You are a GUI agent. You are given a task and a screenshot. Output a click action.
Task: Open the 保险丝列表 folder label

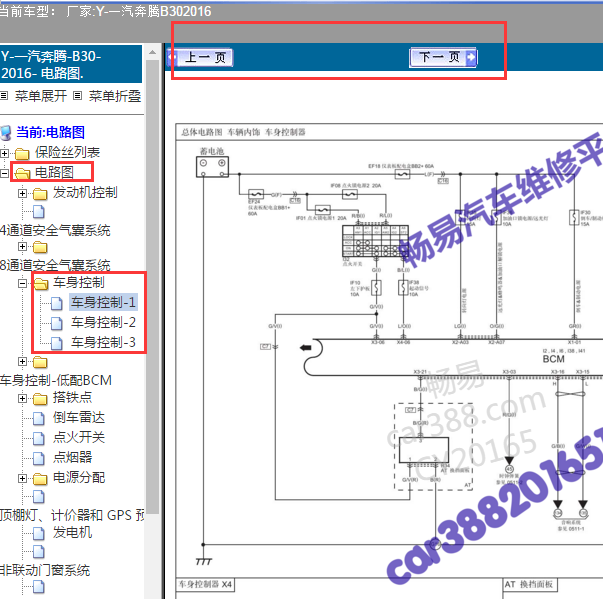tap(68, 152)
